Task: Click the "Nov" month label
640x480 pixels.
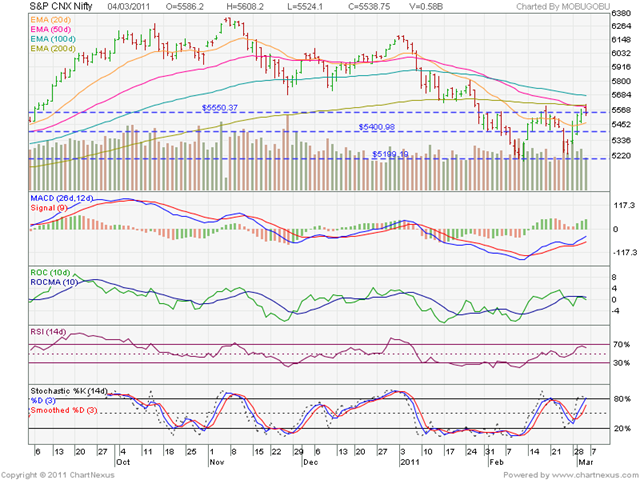Action: [x=217, y=462]
